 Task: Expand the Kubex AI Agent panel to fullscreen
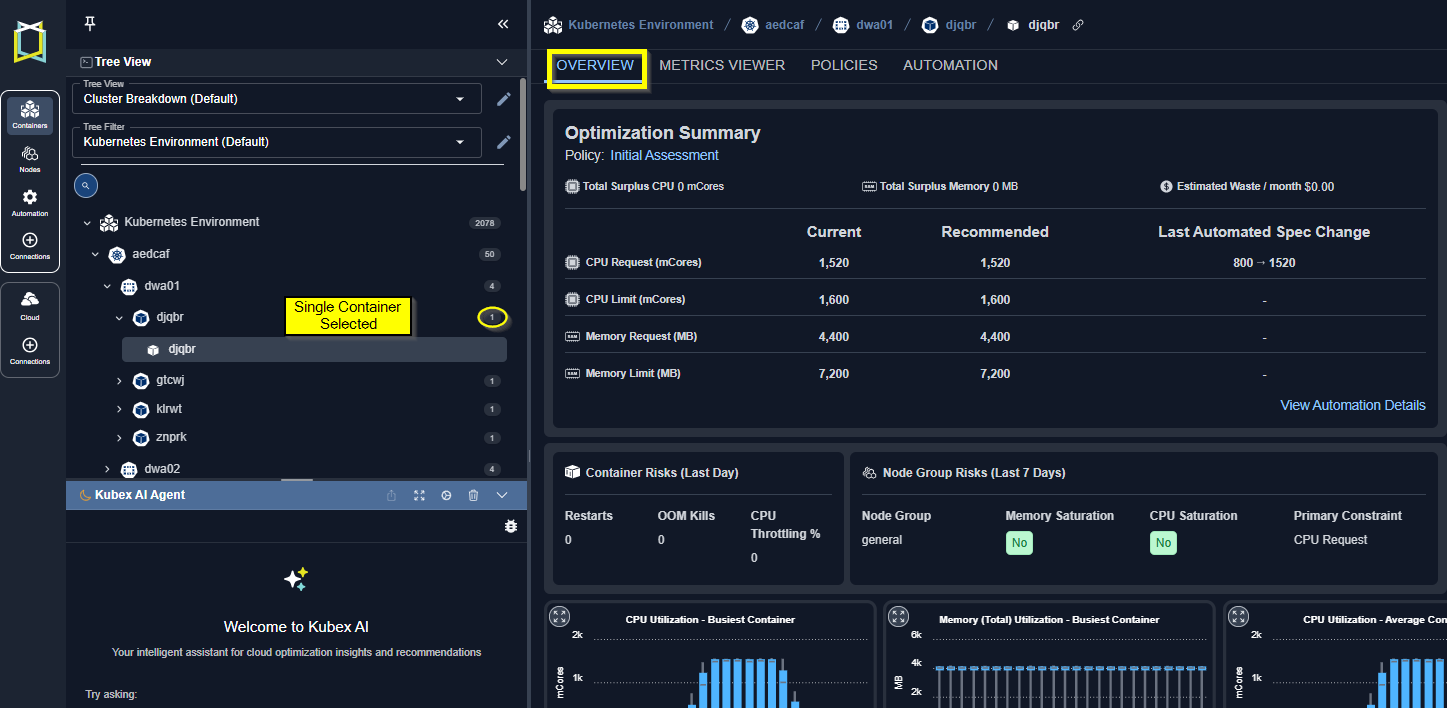[419, 495]
